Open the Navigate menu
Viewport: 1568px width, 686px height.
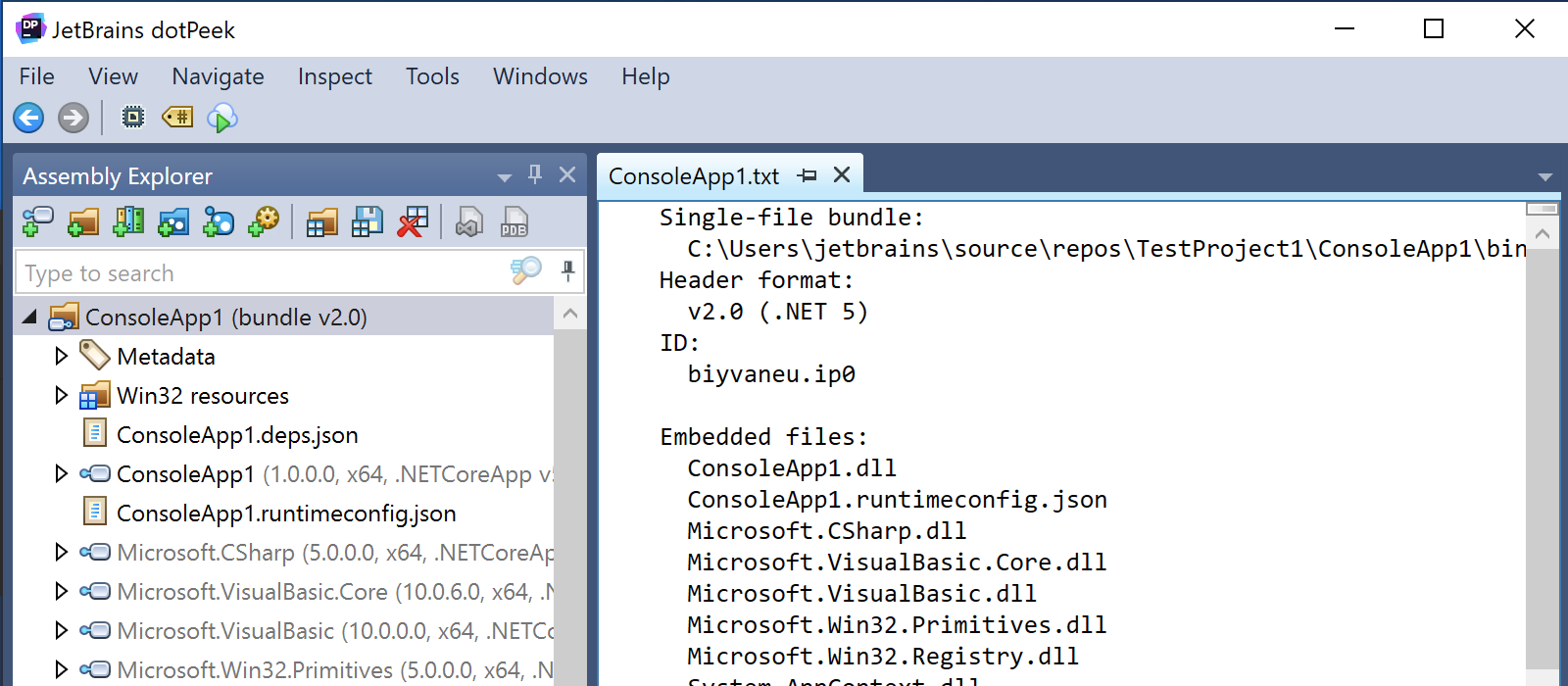click(218, 76)
